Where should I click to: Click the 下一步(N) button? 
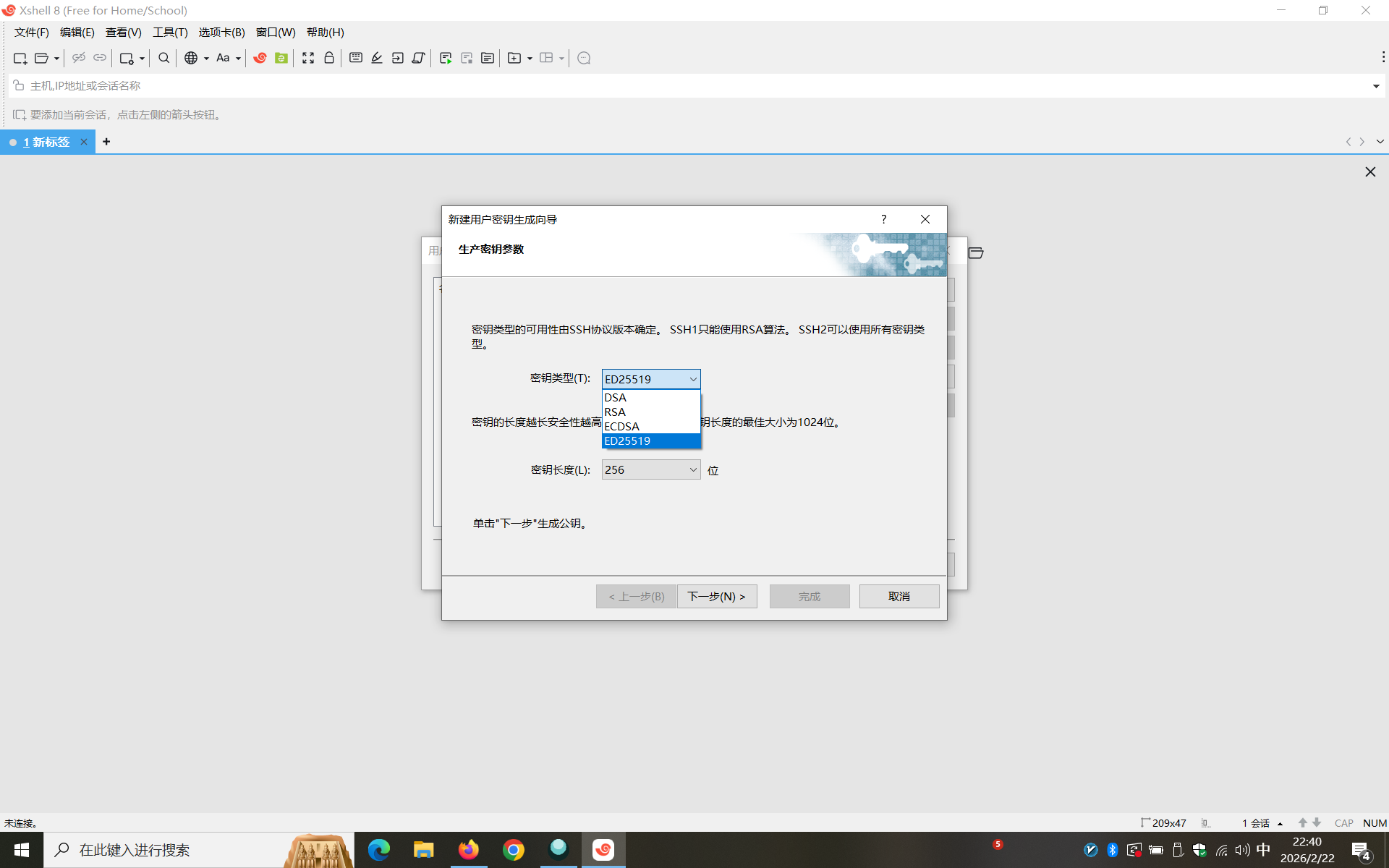(x=716, y=596)
